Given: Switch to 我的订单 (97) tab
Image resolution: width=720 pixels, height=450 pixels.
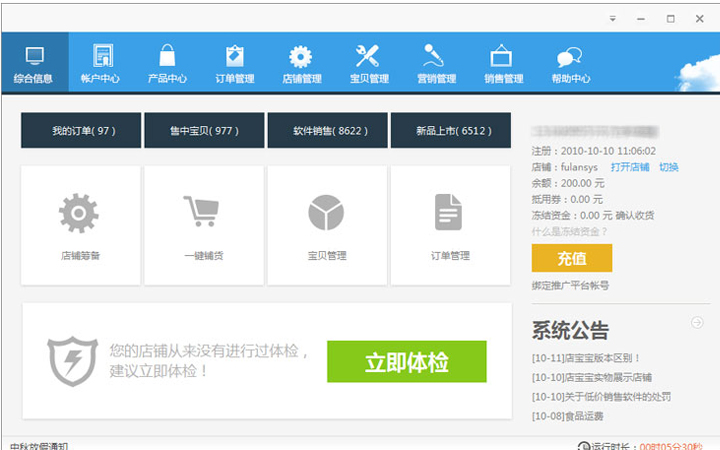Looking at the screenshot, I should point(80,131).
